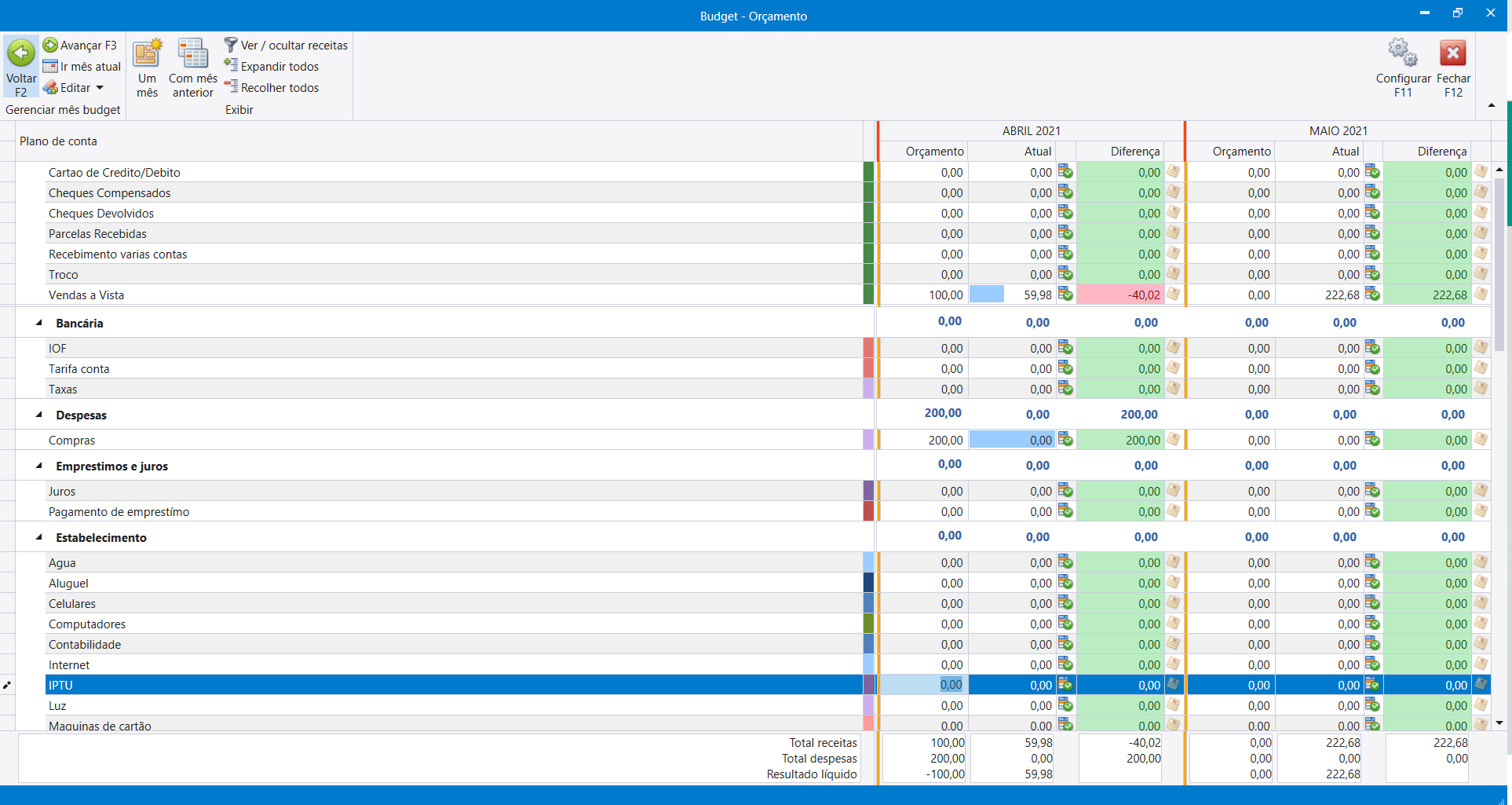Viewport: 1512px width, 805px height.
Task: Open Configurar F11 gear settings
Action: [1402, 53]
